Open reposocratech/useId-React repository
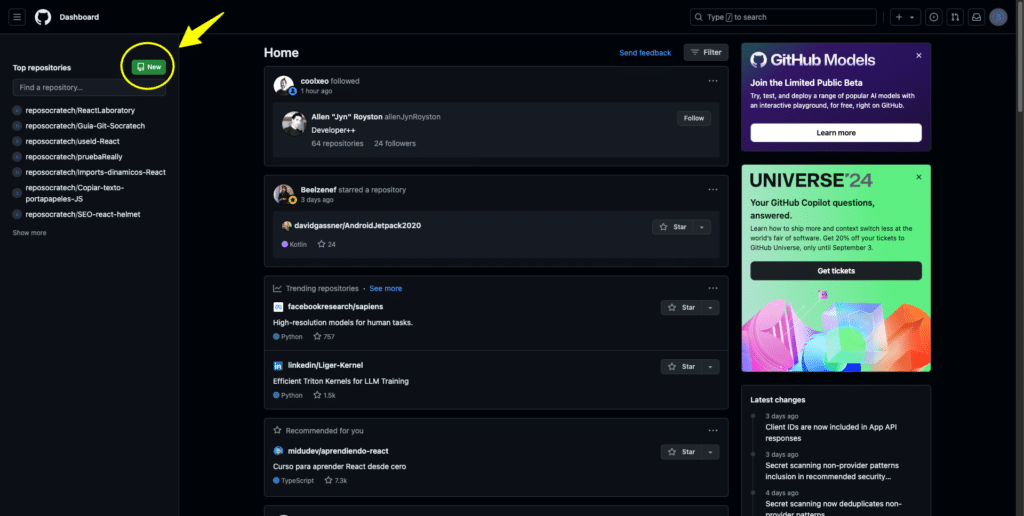The image size is (1024, 516). (x=72, y=141)
